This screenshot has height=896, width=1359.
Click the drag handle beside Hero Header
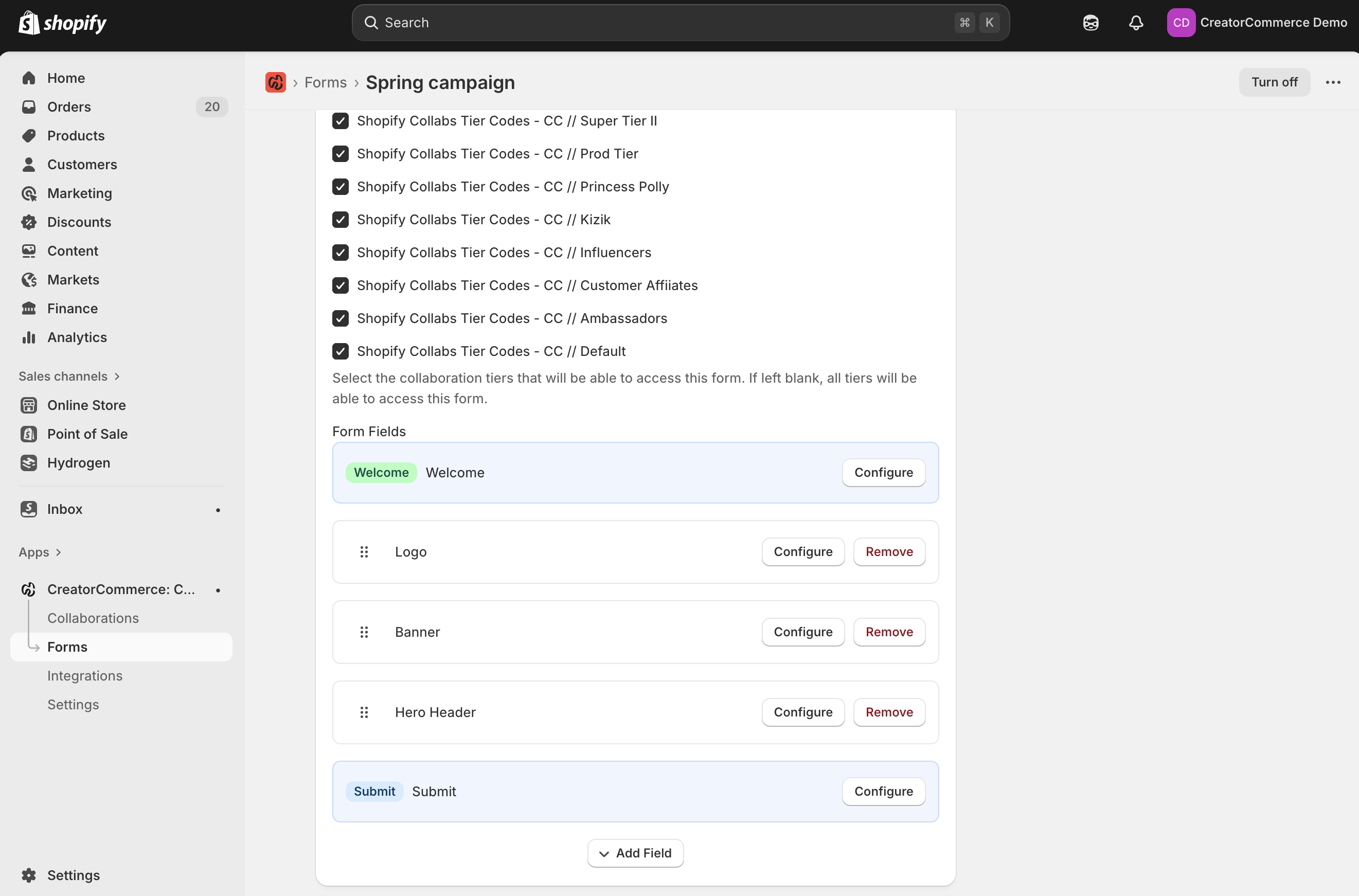[x=364, y=712]
